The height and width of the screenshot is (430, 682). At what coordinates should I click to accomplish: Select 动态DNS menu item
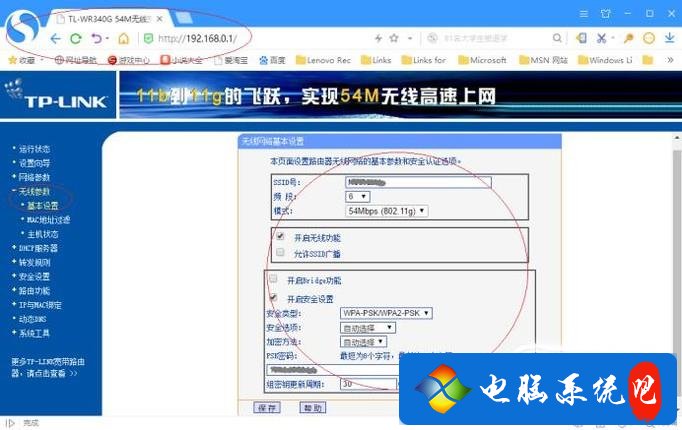pyautogui.click(x=32, y=319)
